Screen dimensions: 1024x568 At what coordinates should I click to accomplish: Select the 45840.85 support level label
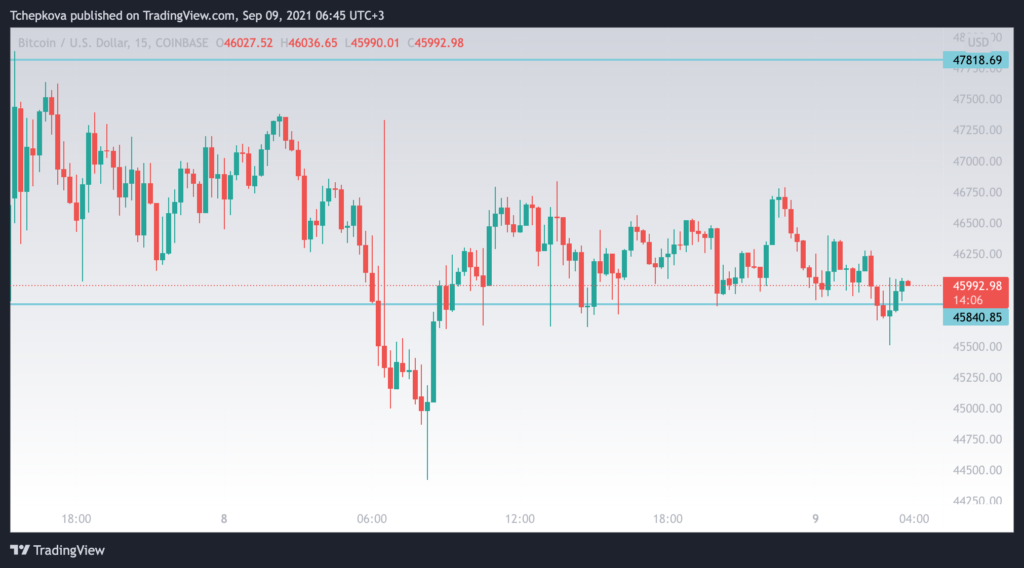pyautogui.click(x=976, y=317)
